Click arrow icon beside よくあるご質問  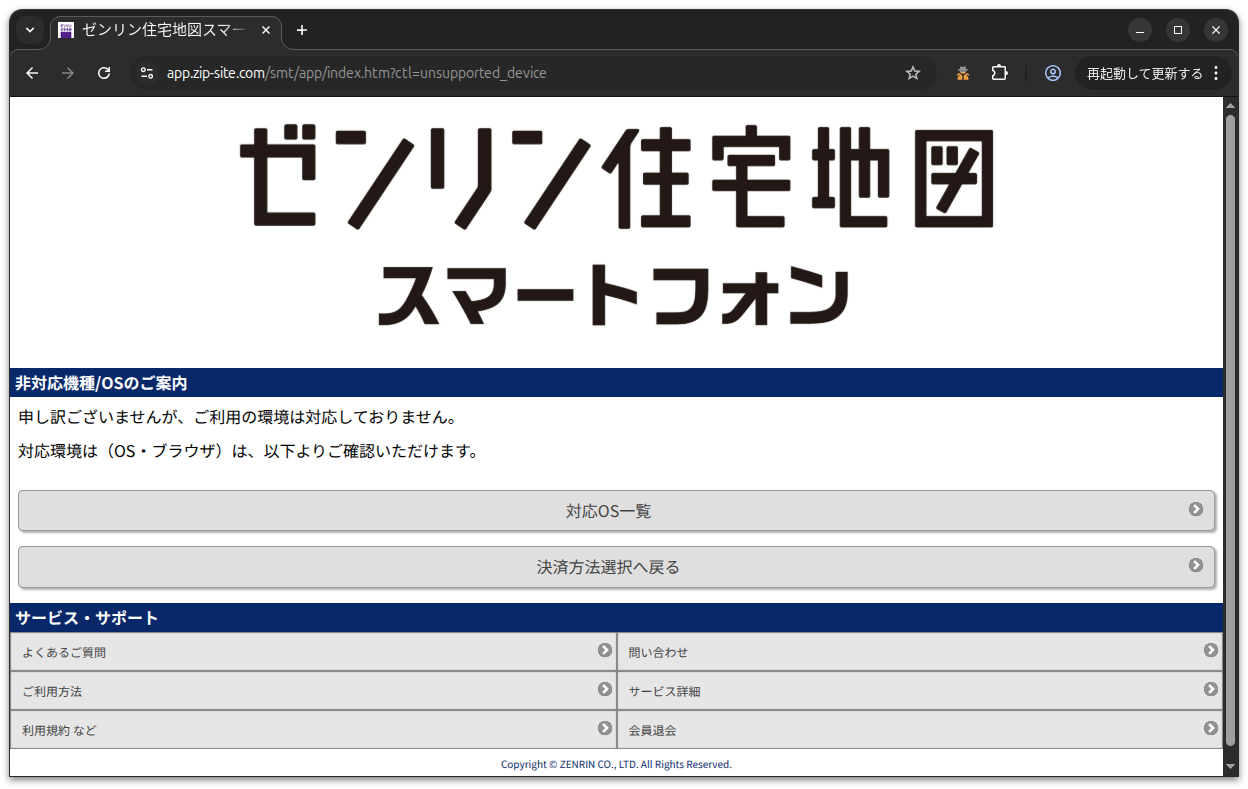[x=605, y=650]
